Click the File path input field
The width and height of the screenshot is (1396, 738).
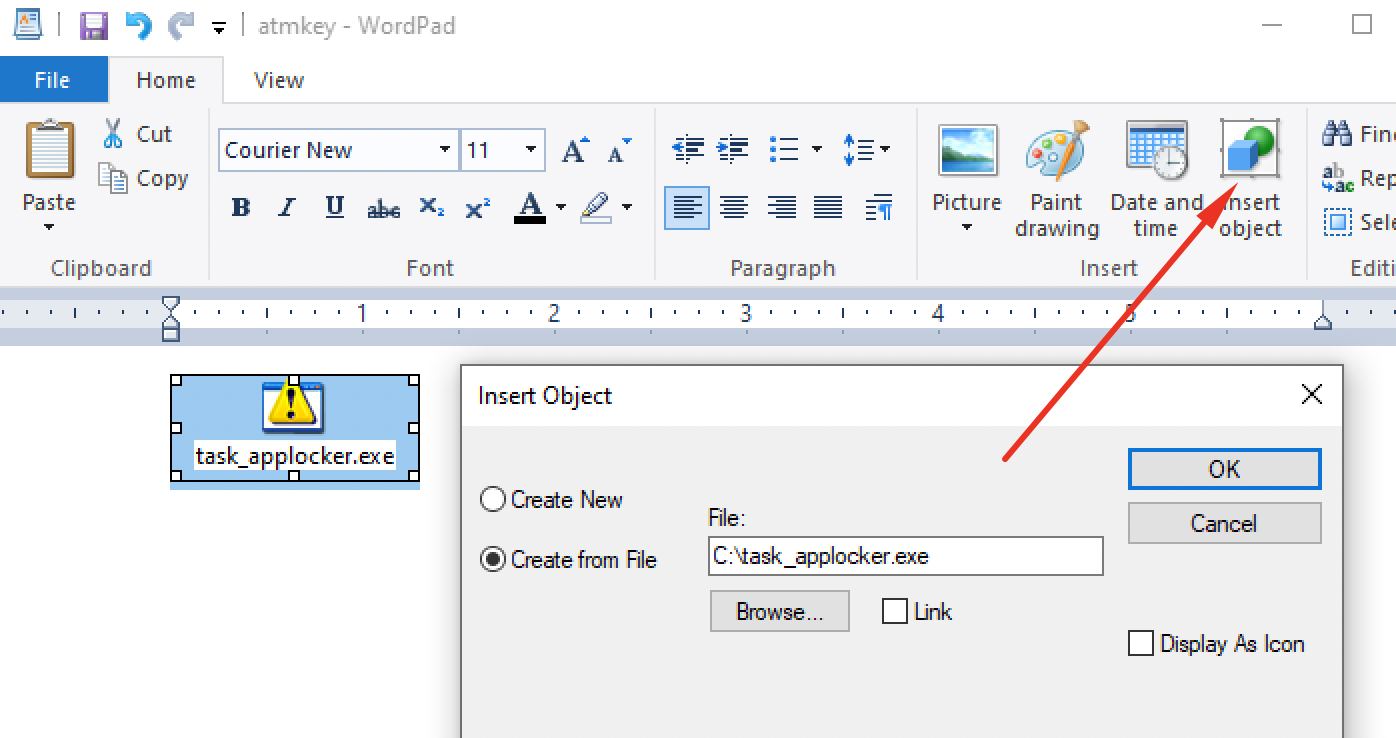tap(905, 556)
